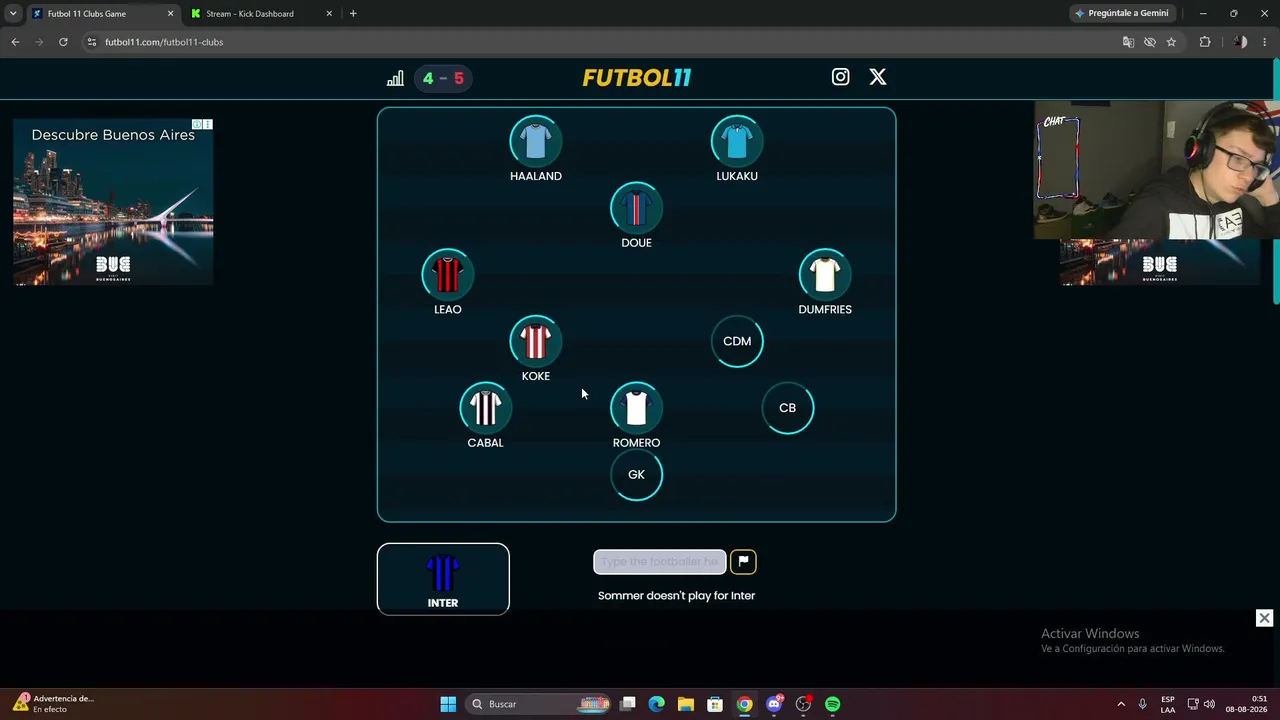The height and width of the screenshot is (720, 1280).
Task: Select Doue's PSG shirt icon
Action: tap(636, 208)
